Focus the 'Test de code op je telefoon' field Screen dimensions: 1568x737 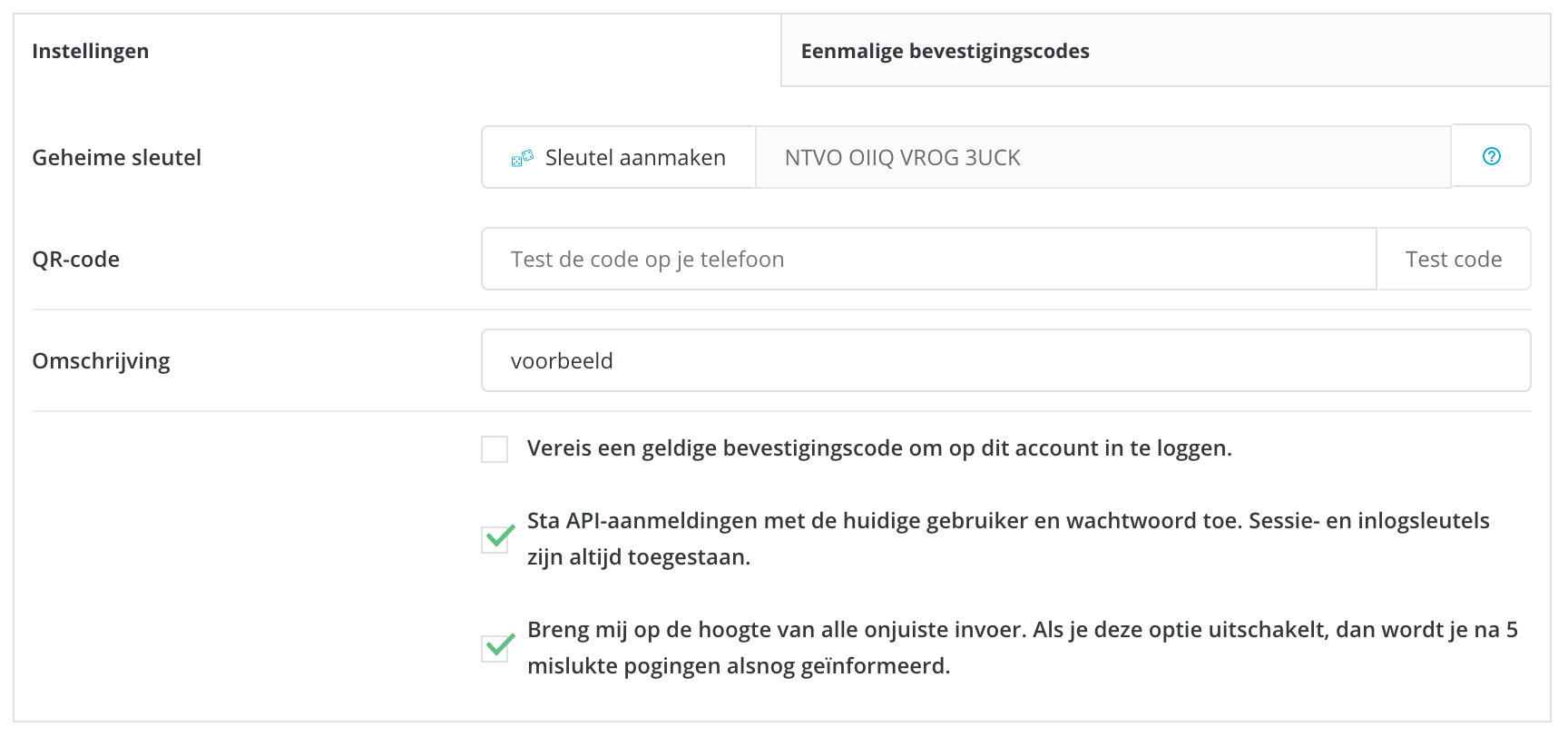coord(929,259)
